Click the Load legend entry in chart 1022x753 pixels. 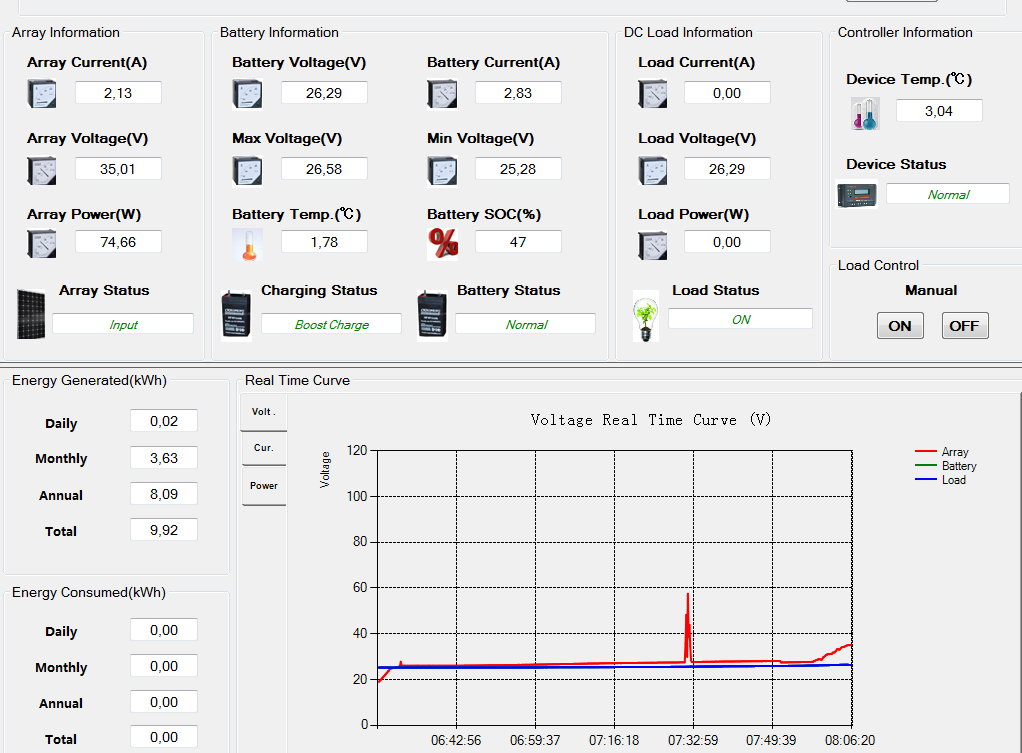941,480
